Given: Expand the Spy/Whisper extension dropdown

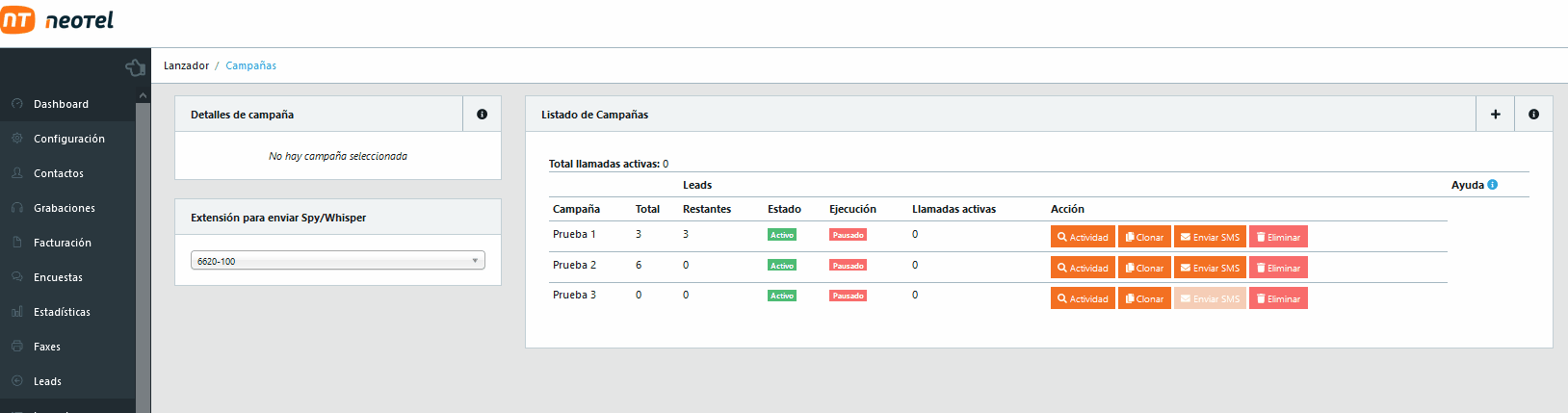Looking at the screenshot, I should coord(337,261).
